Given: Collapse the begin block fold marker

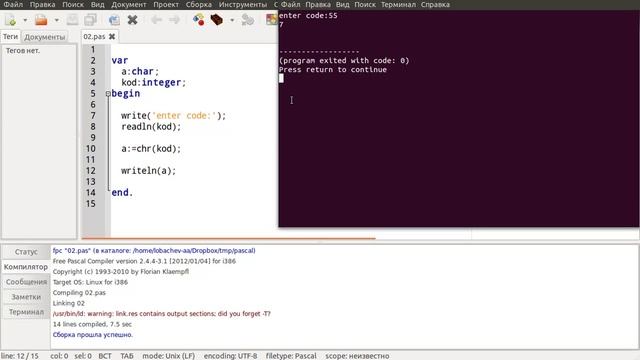Looking at the screenshot, I should [108, 93].
